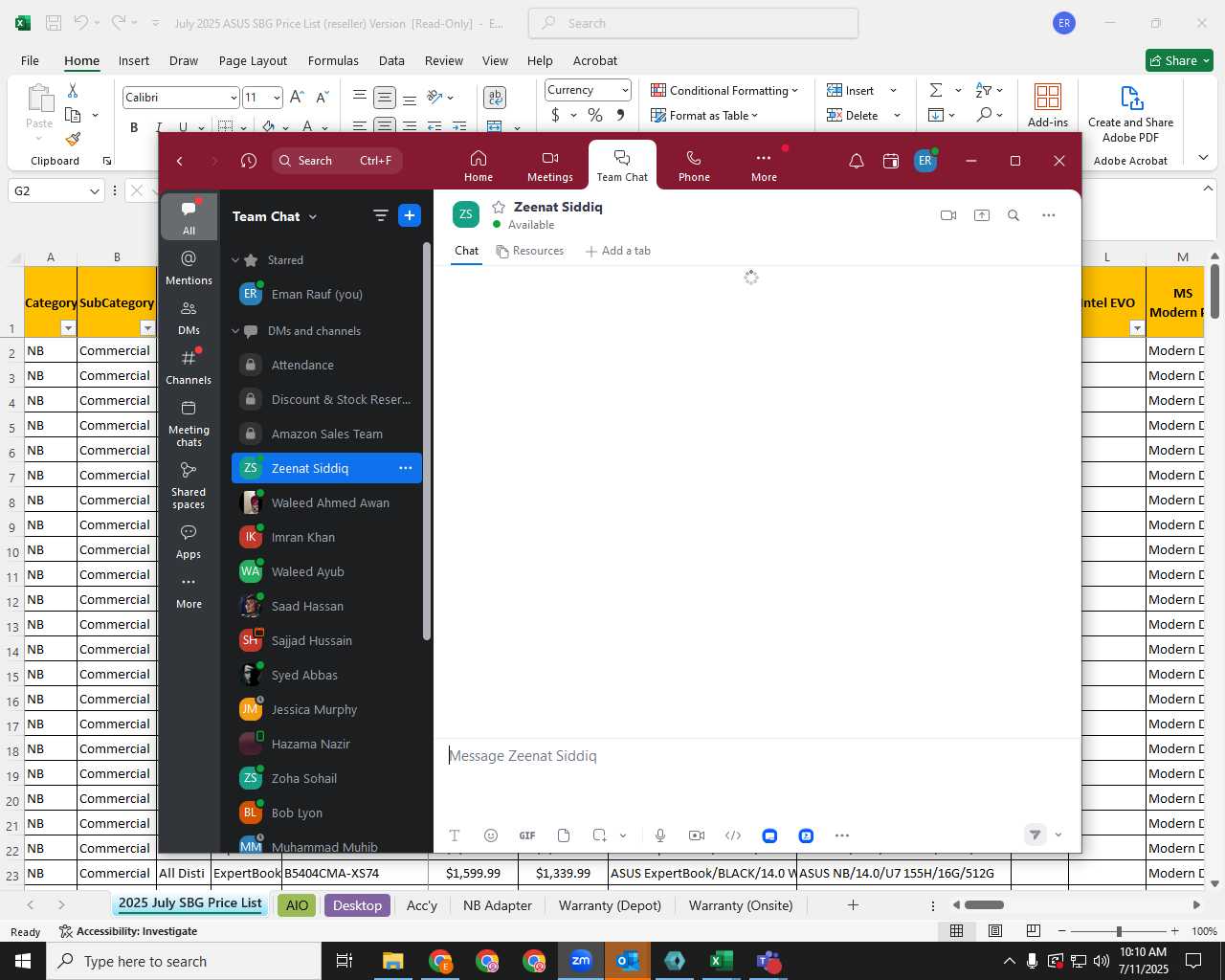Open the Excel Data ribbon tab
This screenshot has height=980, width=1225.
(x=391, y=60)
